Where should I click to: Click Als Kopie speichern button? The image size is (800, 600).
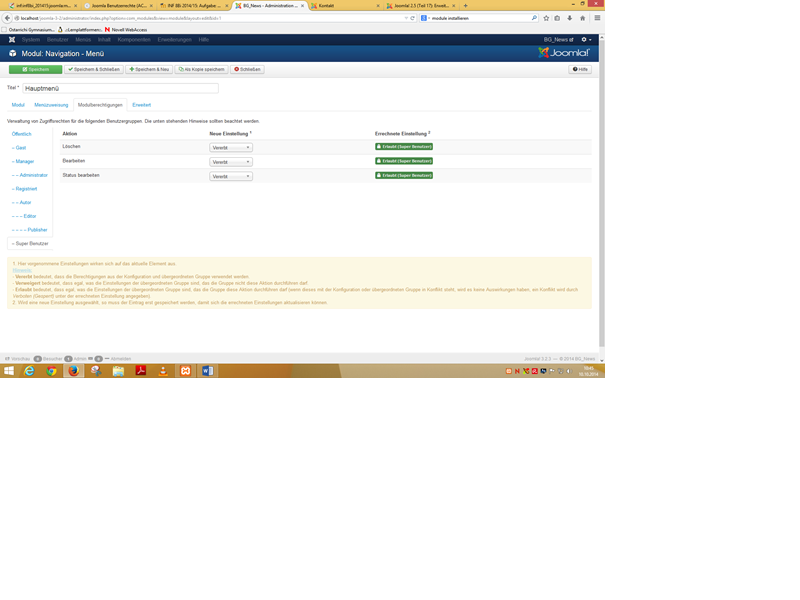tap(202, 69)
